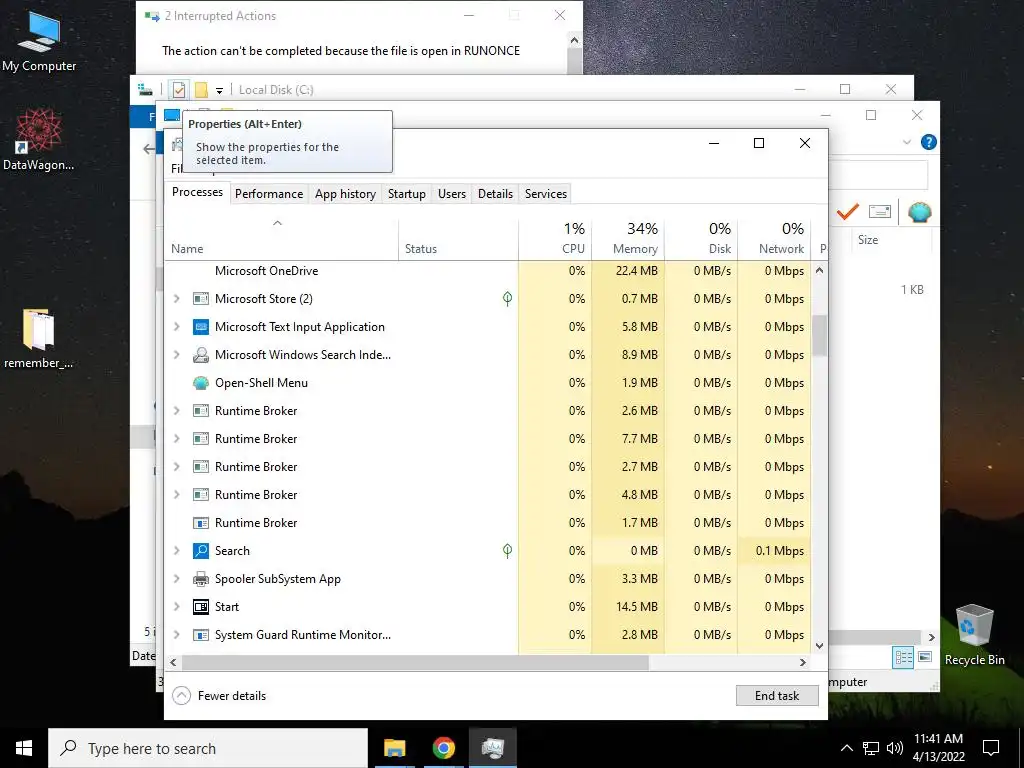Collapse to Fewer details
1024x768 pixels.
coord(219,696)
